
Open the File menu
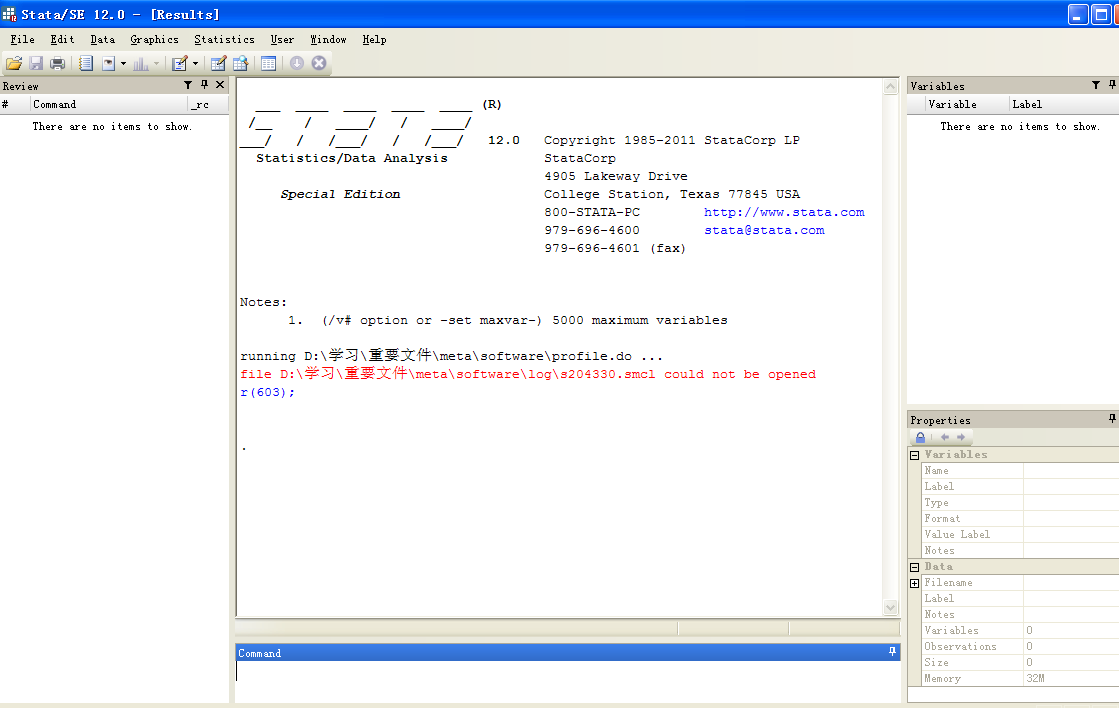tap(22, 39)
